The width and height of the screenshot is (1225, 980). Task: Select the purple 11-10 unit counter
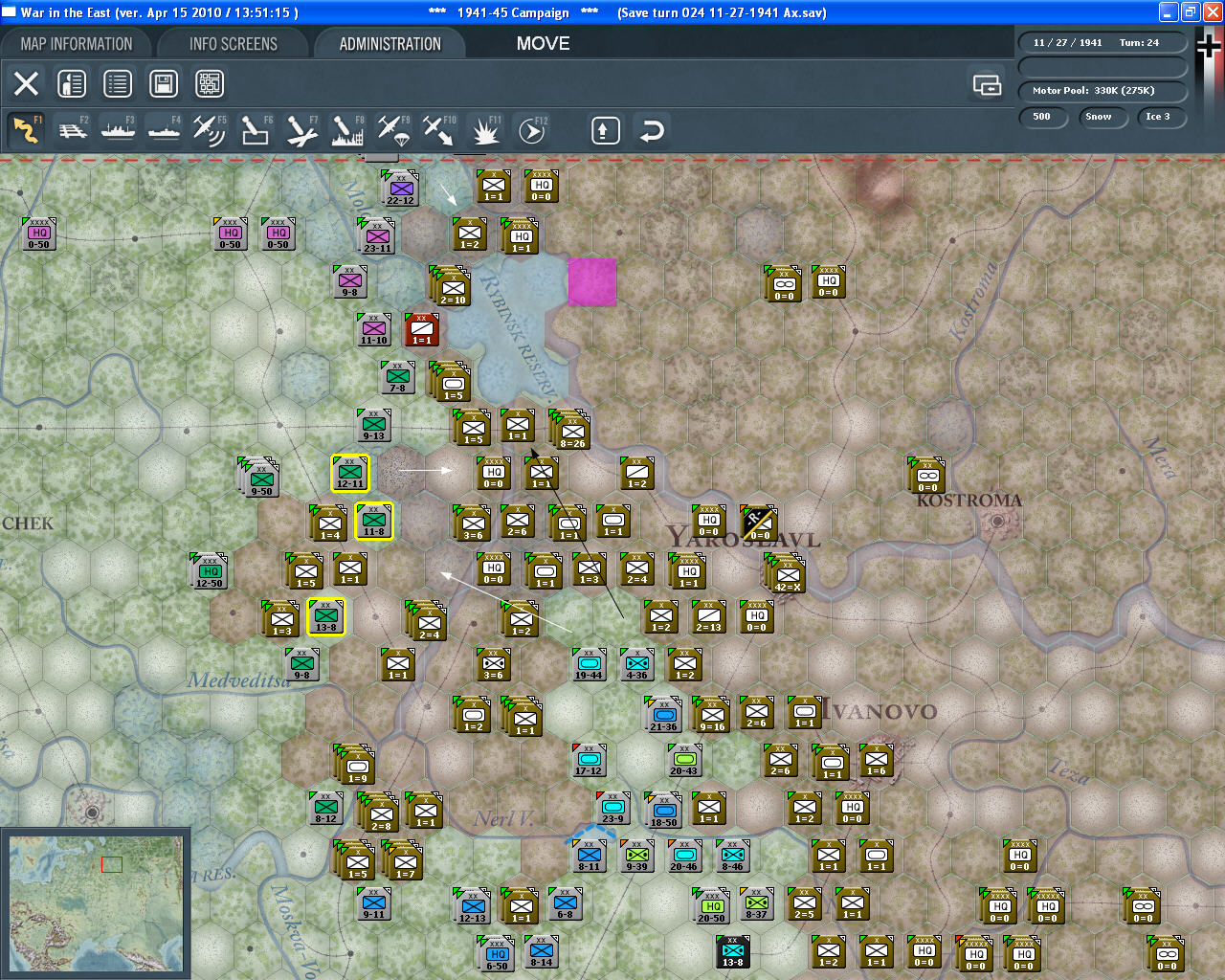374,329
